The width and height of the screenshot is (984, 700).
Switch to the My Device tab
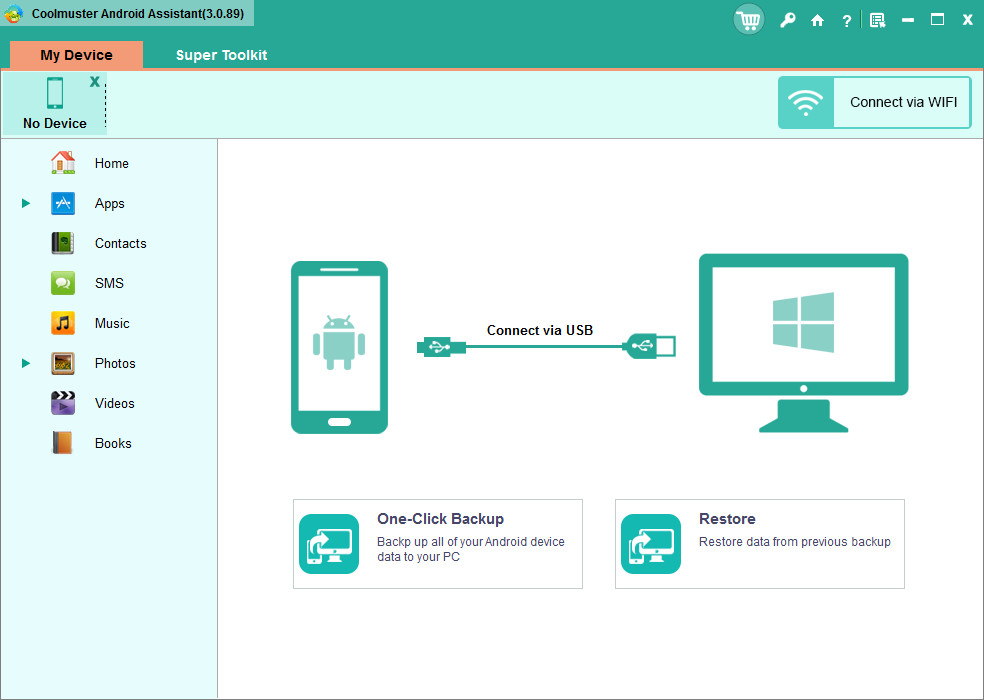point(77,55)
